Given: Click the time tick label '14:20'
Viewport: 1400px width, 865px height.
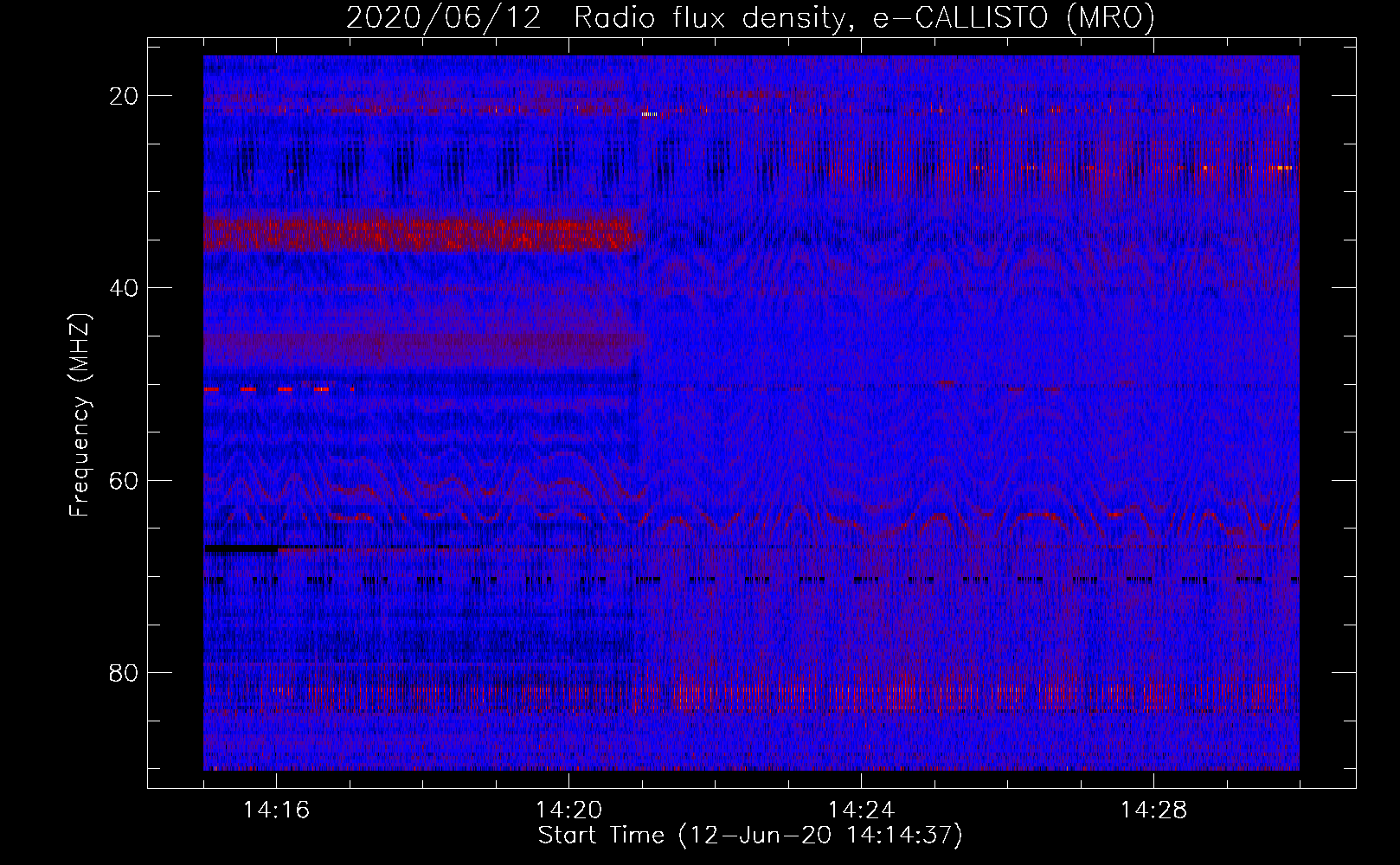Looking at the screenshot, I should tap(569, 811).
